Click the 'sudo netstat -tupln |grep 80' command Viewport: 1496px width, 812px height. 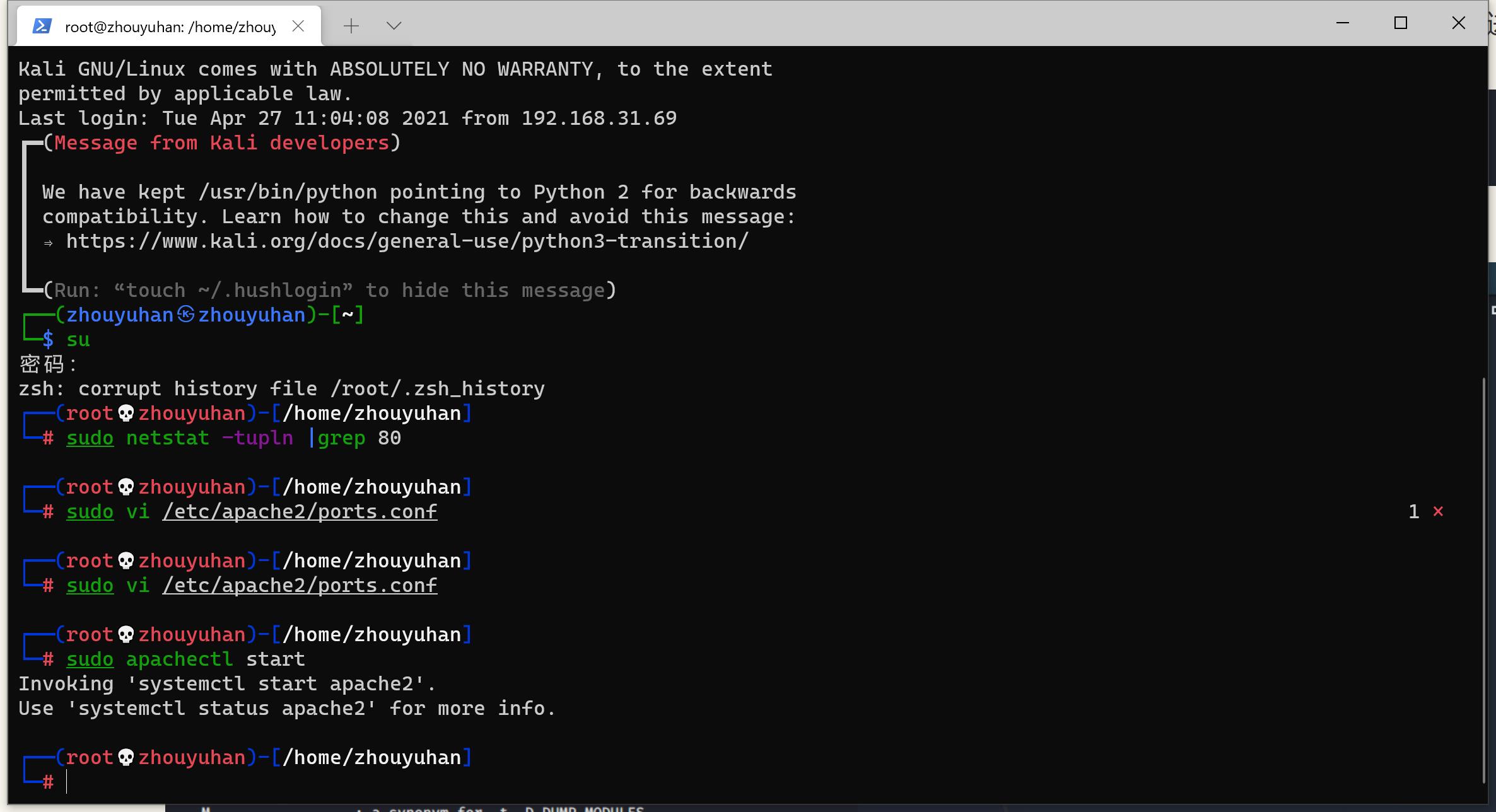coord(233,438)
